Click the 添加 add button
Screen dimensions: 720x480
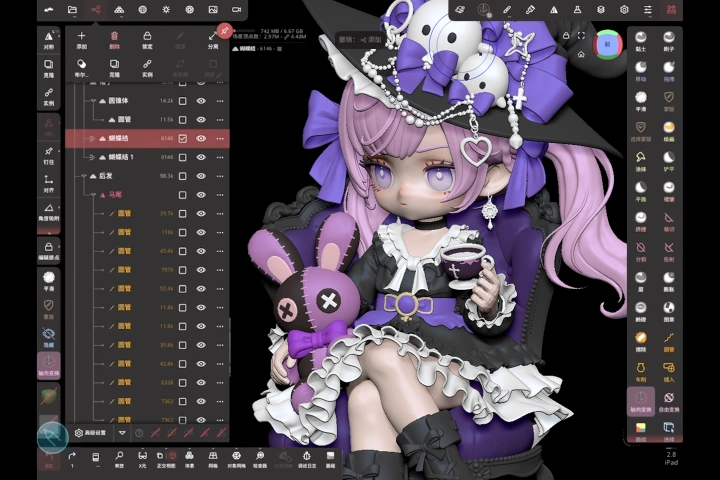tap(81, 40)
